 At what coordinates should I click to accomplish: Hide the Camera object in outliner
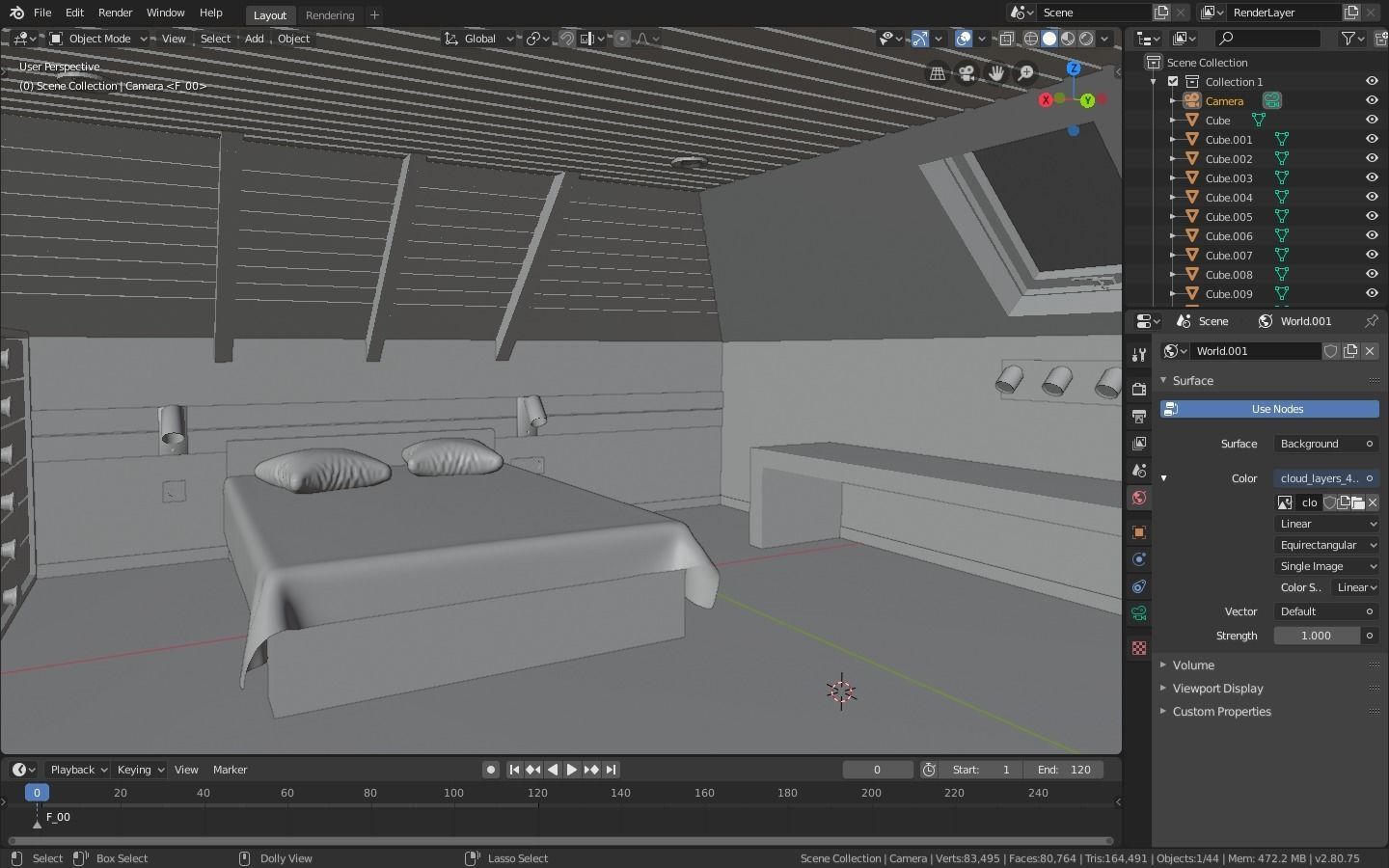click(1372, 100)
